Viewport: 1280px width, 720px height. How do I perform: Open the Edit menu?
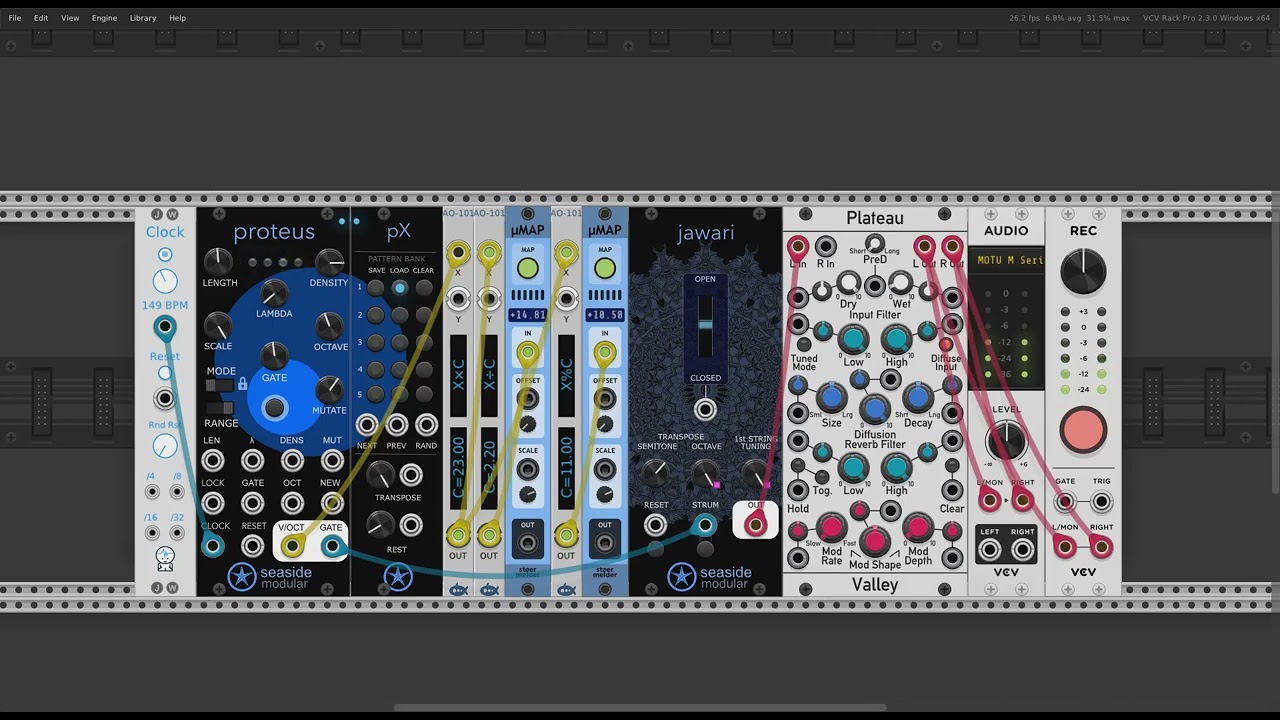[x=41, y=18]
